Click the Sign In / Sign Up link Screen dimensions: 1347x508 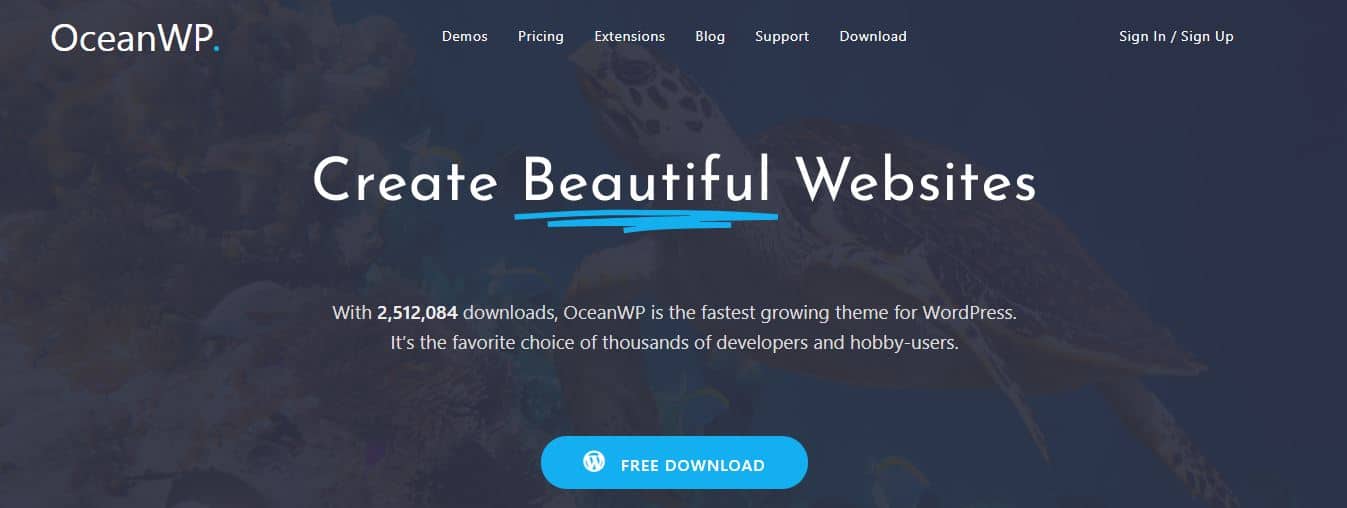[1176, 36]
